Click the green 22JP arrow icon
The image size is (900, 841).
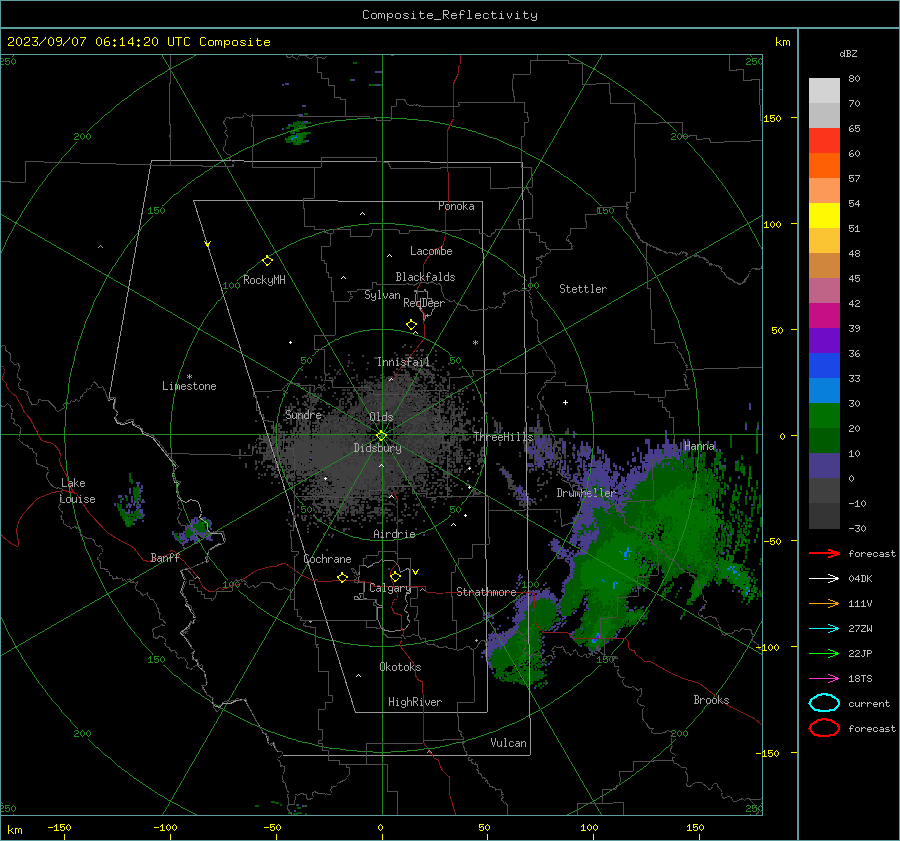pos(824,653)
